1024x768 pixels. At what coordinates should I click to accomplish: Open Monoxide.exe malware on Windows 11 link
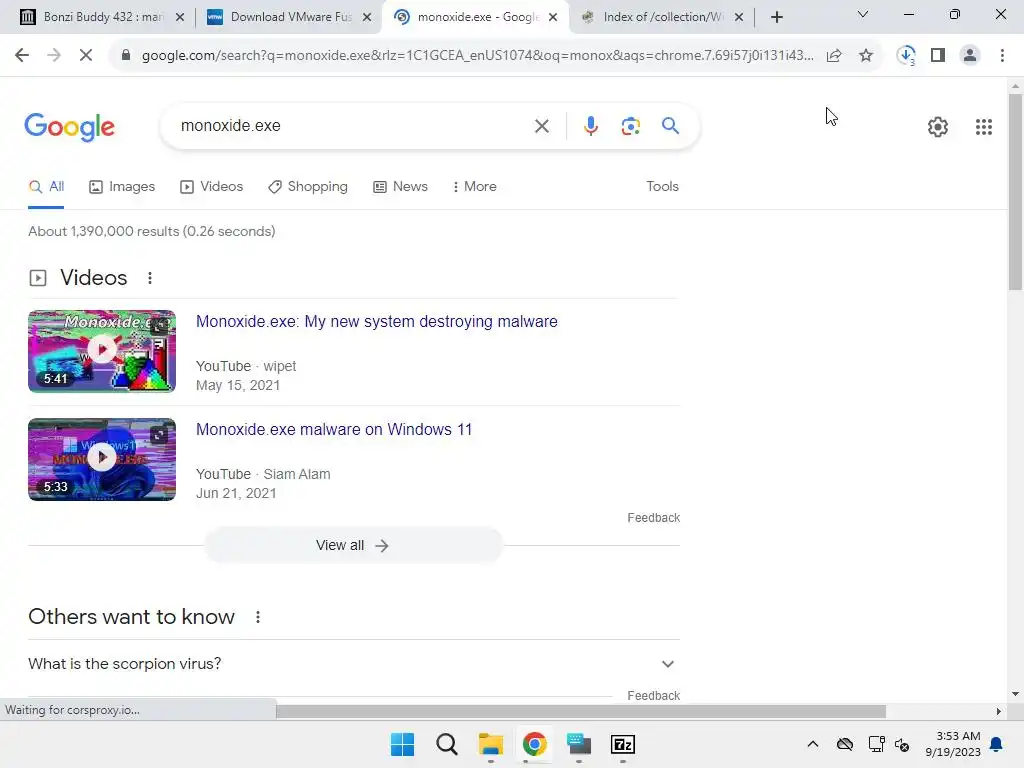pos(334,429)
